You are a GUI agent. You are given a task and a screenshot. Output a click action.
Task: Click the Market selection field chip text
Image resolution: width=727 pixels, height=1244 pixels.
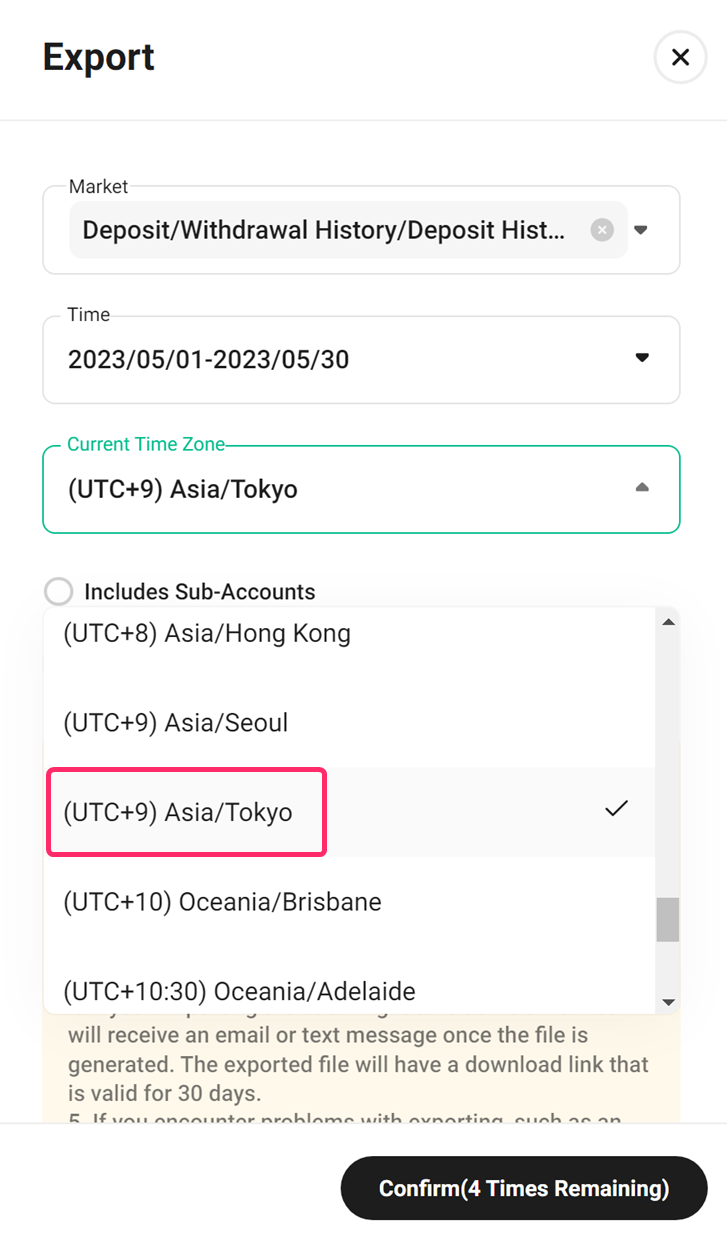click(x=324, y=230)
